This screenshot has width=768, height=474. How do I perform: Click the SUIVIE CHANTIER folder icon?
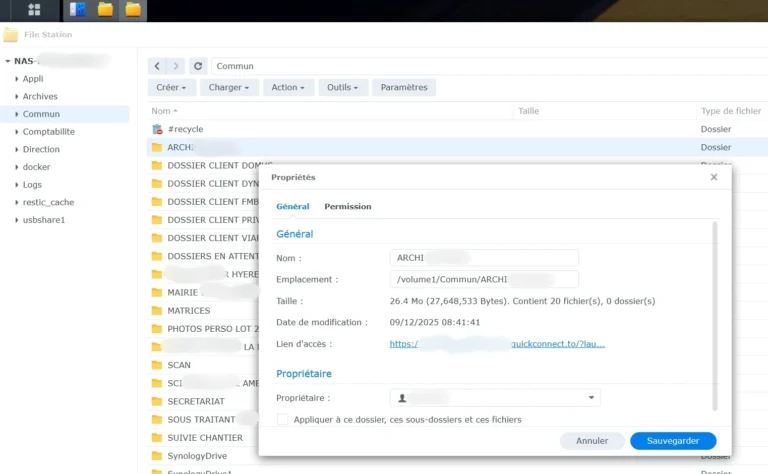pos(157,437)
